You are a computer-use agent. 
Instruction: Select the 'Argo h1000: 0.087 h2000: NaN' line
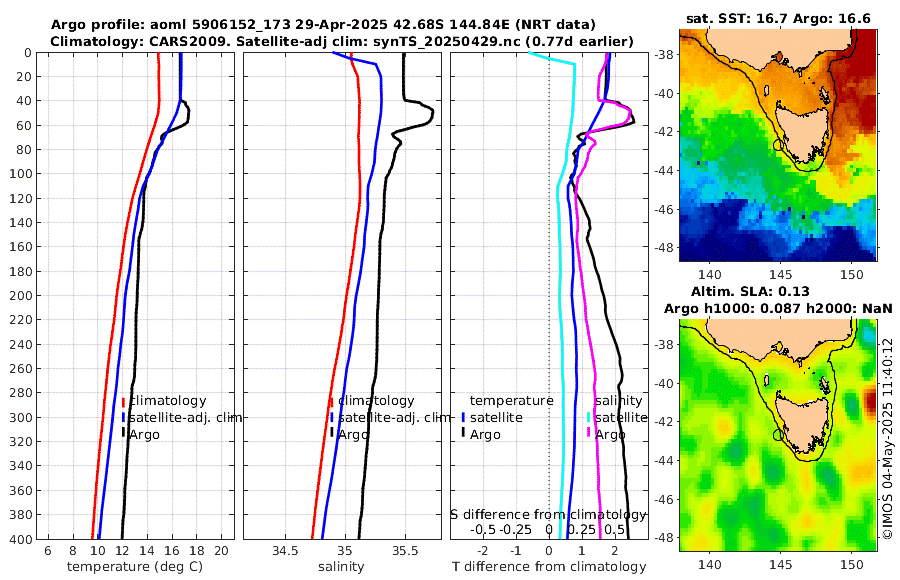click(x=778, y=308)
